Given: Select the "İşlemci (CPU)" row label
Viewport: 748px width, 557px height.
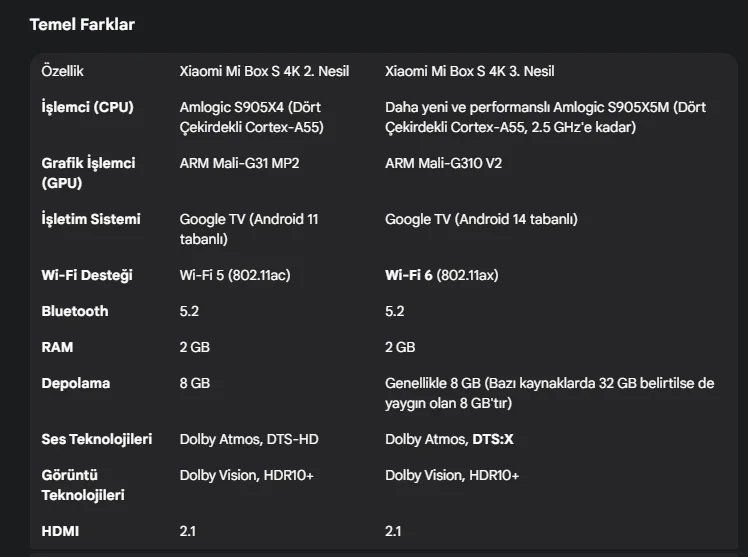Looking at the screenshot, I should click(x=87, y=107).
